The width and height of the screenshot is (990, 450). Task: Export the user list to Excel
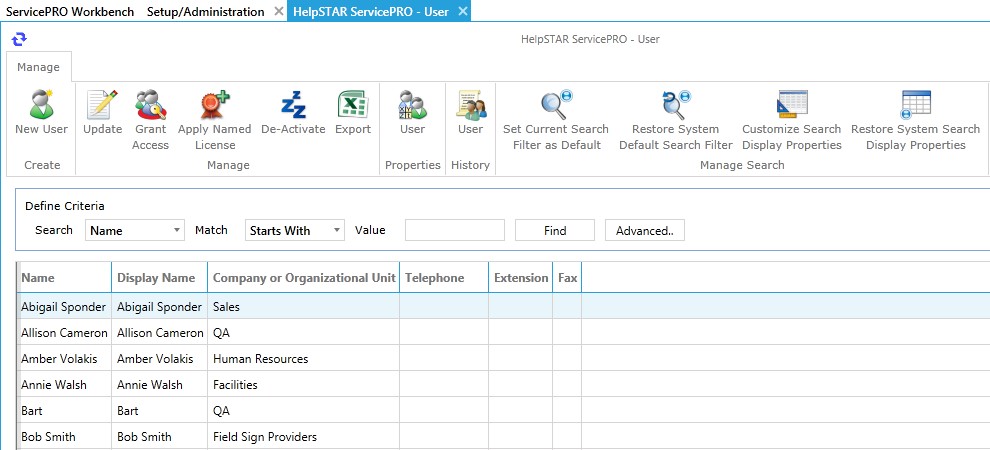click(x=352, y=105)
